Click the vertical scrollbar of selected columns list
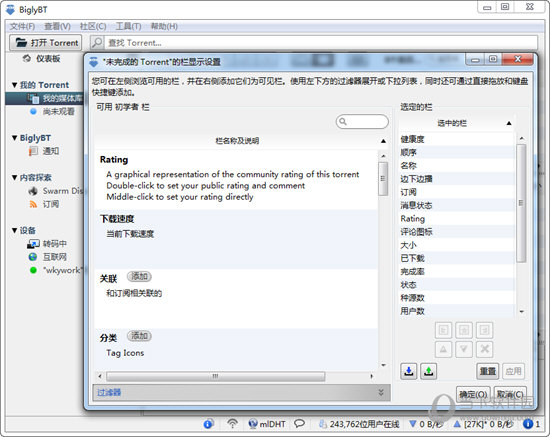 click(521, 203)
